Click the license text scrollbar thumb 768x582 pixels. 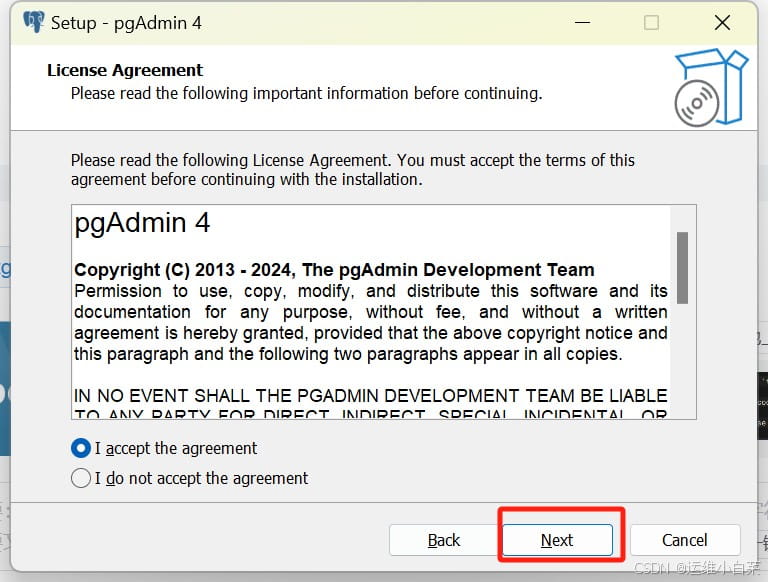click(x=682, y=267)
